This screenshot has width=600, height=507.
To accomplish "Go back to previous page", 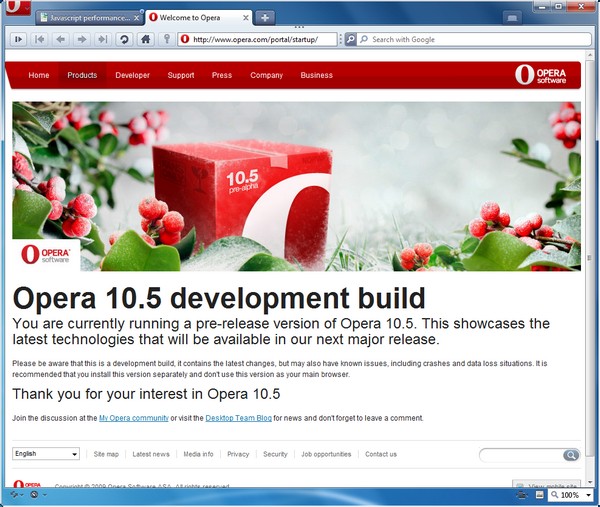I will [60, 39].
